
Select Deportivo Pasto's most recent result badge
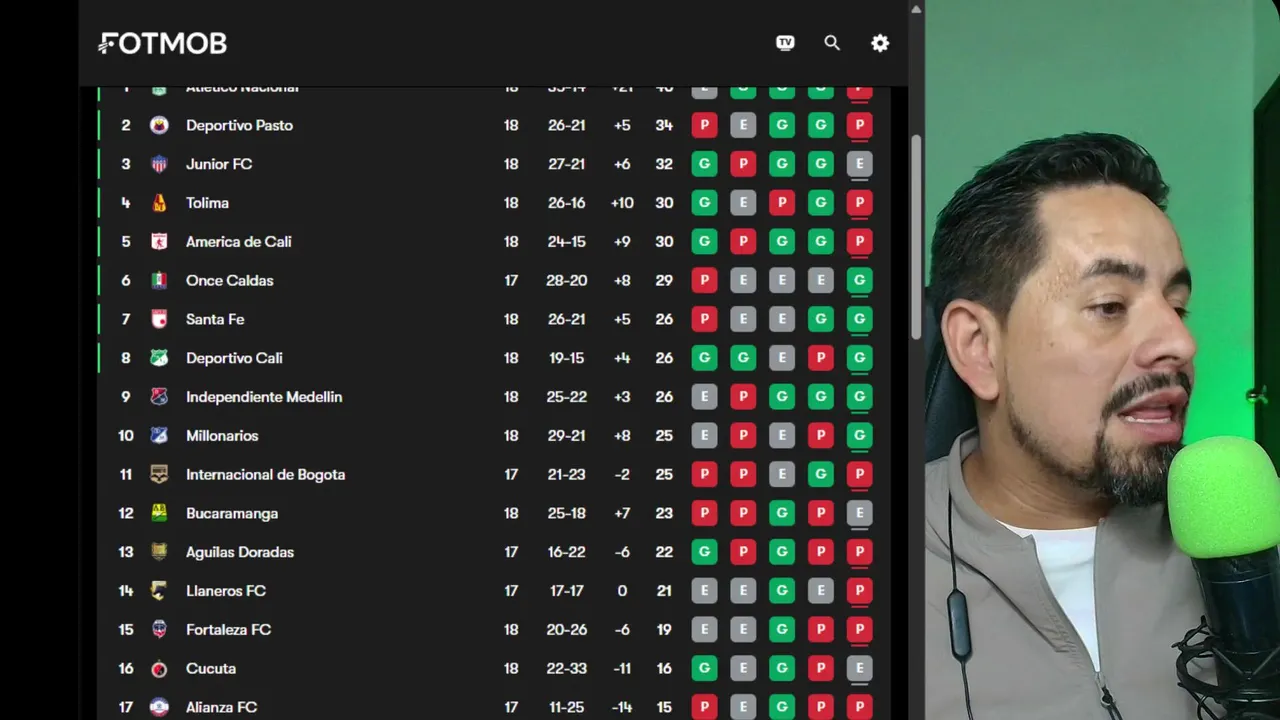(x=859, y=125)
